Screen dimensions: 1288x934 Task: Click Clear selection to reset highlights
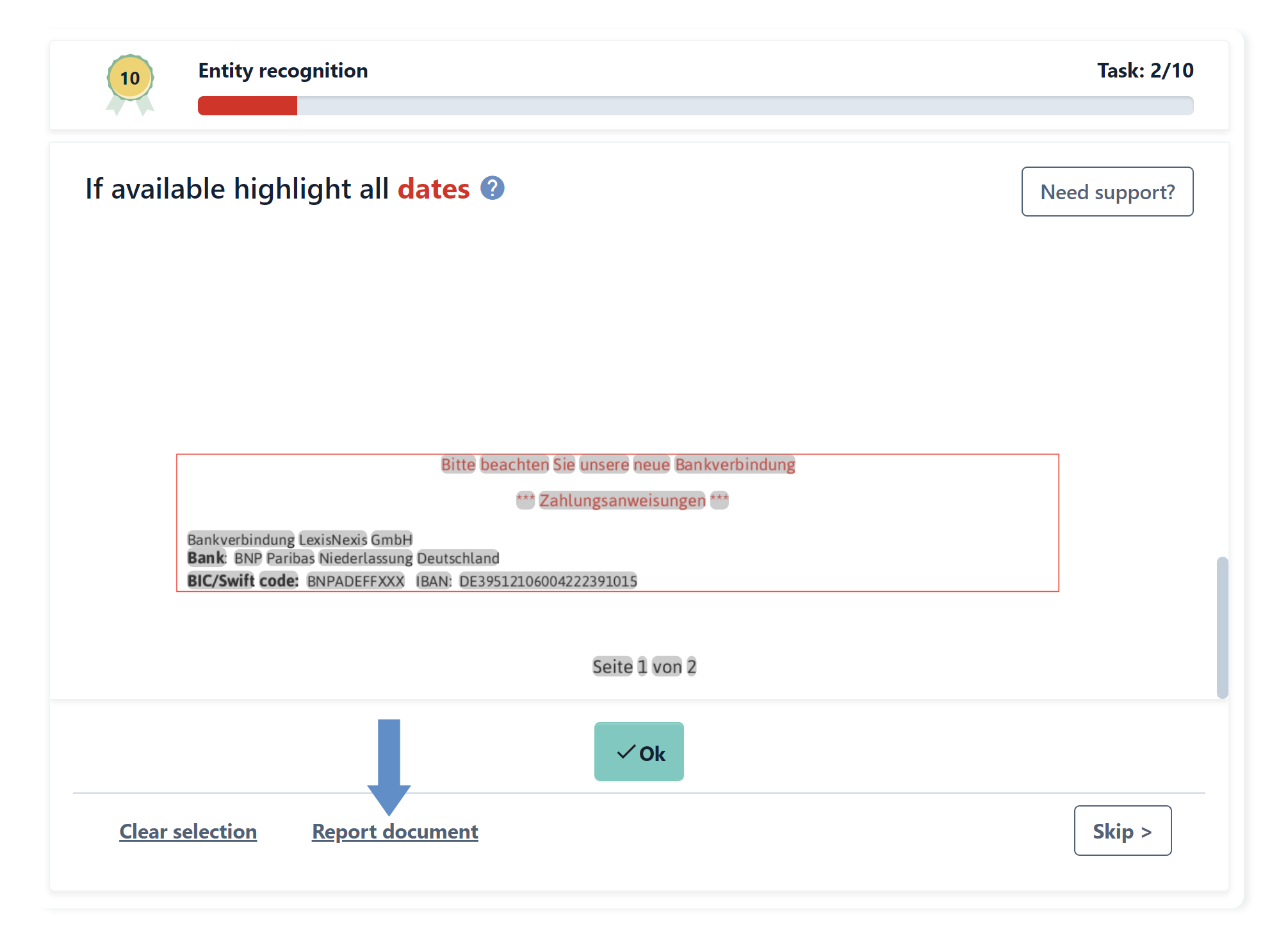pos(188,831)
